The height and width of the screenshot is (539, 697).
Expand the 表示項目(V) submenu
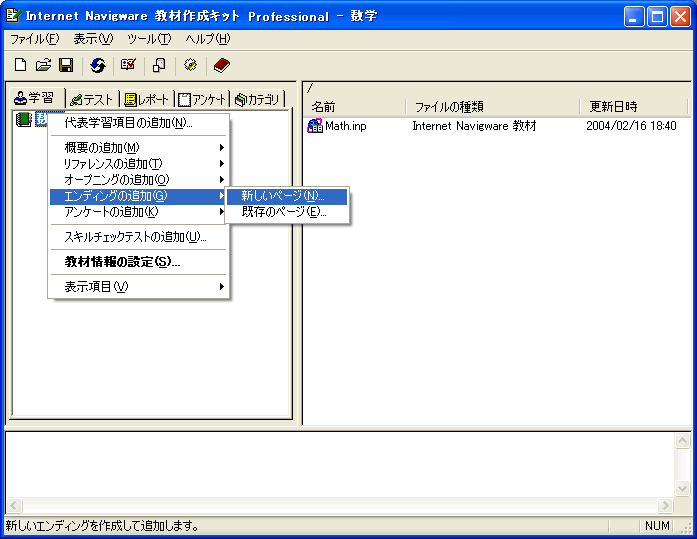[x=139, y=287]
